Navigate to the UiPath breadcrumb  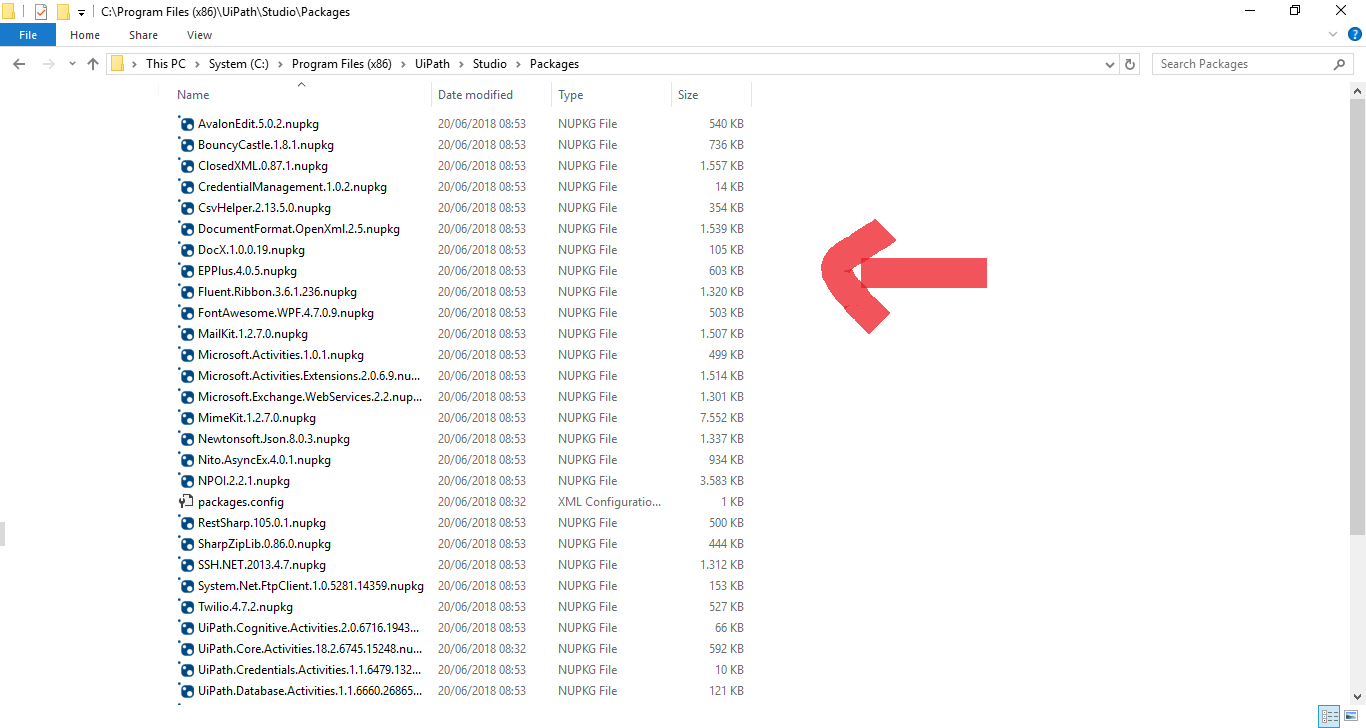click(x=432, y=64)
